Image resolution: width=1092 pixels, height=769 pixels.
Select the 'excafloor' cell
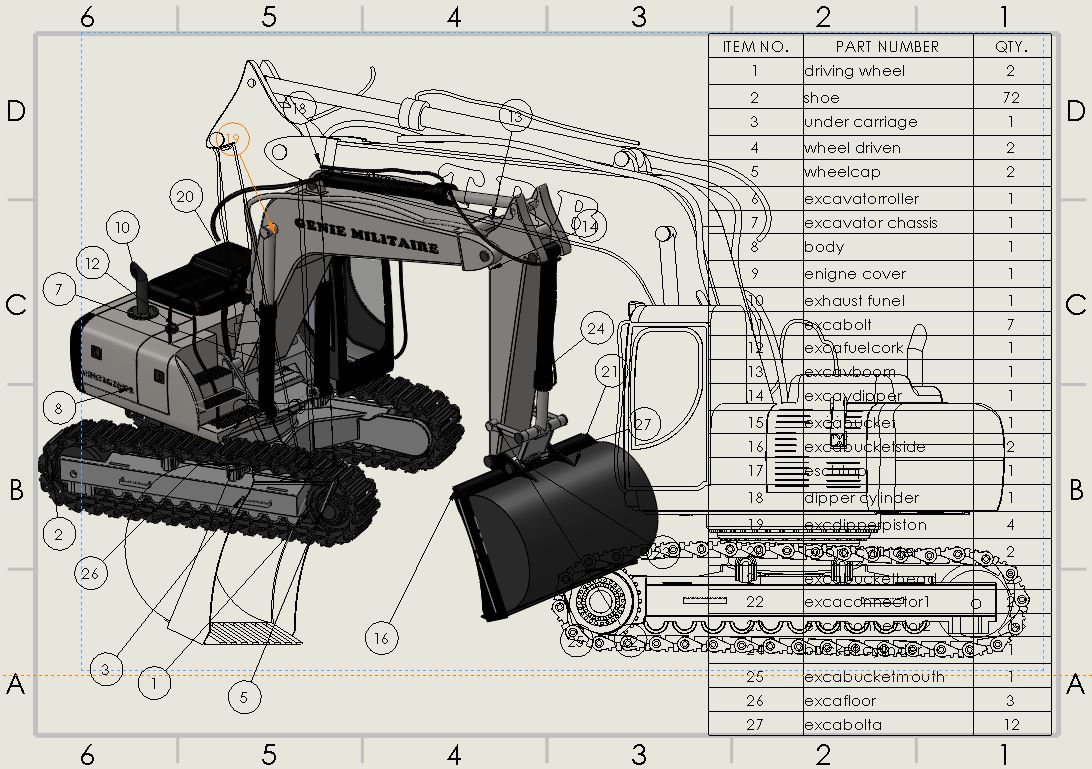click(888, 701)
